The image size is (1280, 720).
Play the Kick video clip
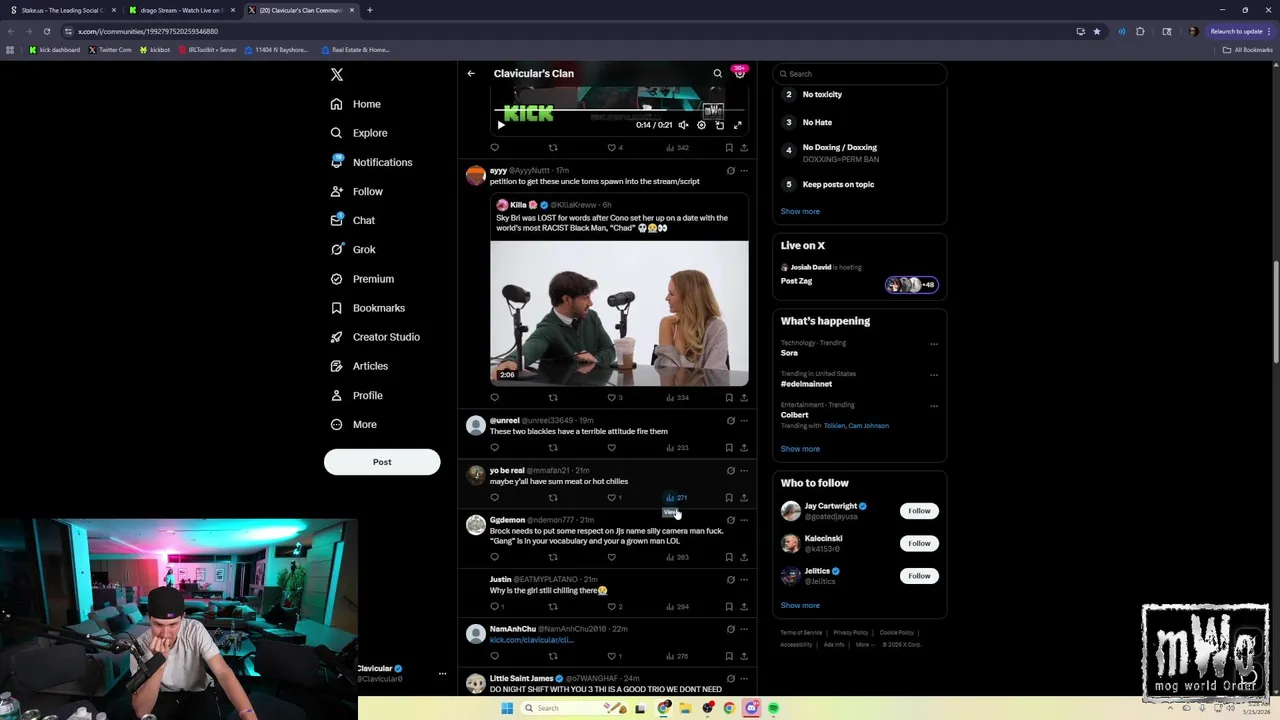501,125
